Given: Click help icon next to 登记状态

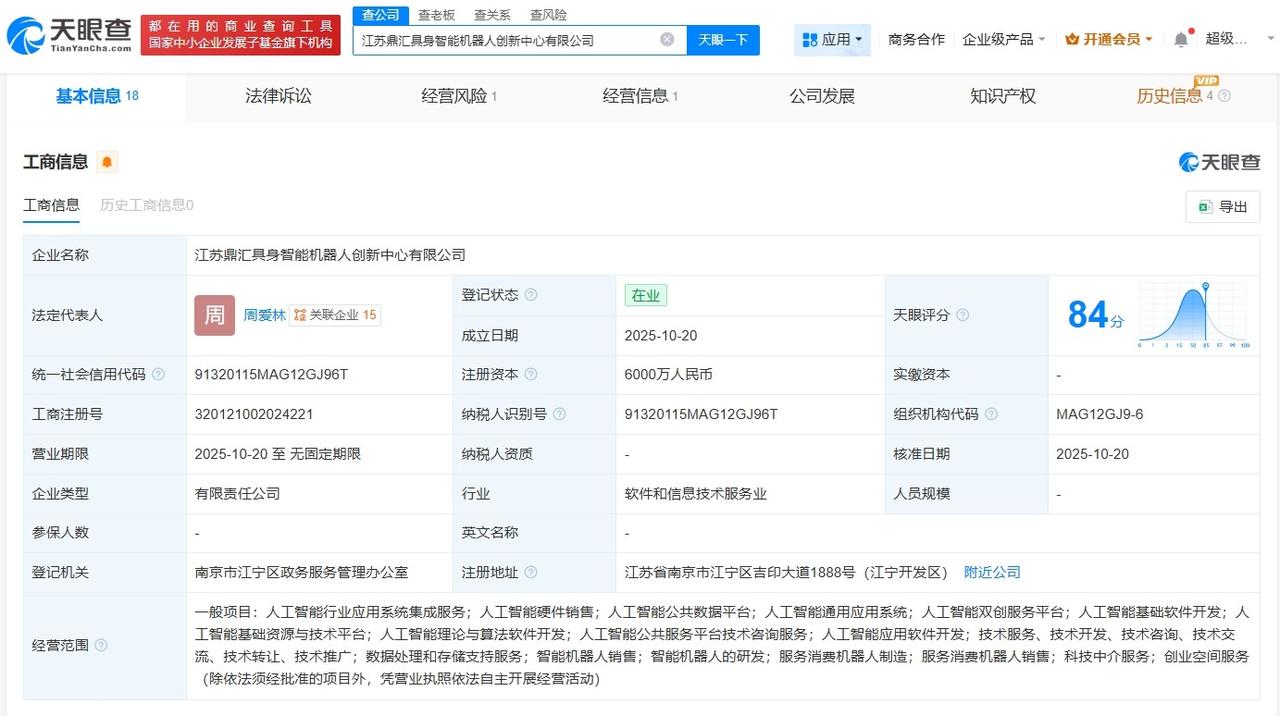Looking at the screenshot, I should pyautogui.click(x=531, y=295).
